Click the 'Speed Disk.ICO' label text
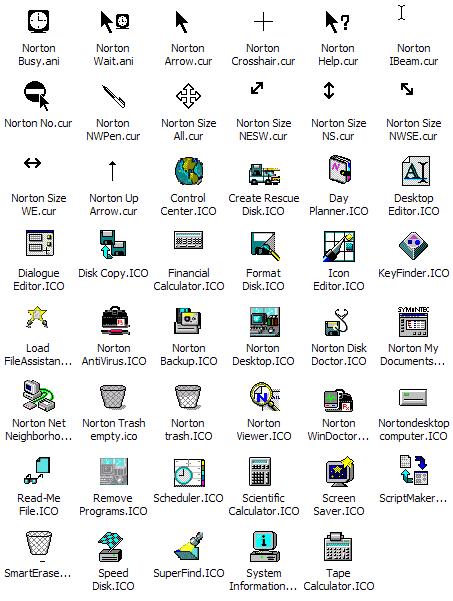 pos(113,580)
